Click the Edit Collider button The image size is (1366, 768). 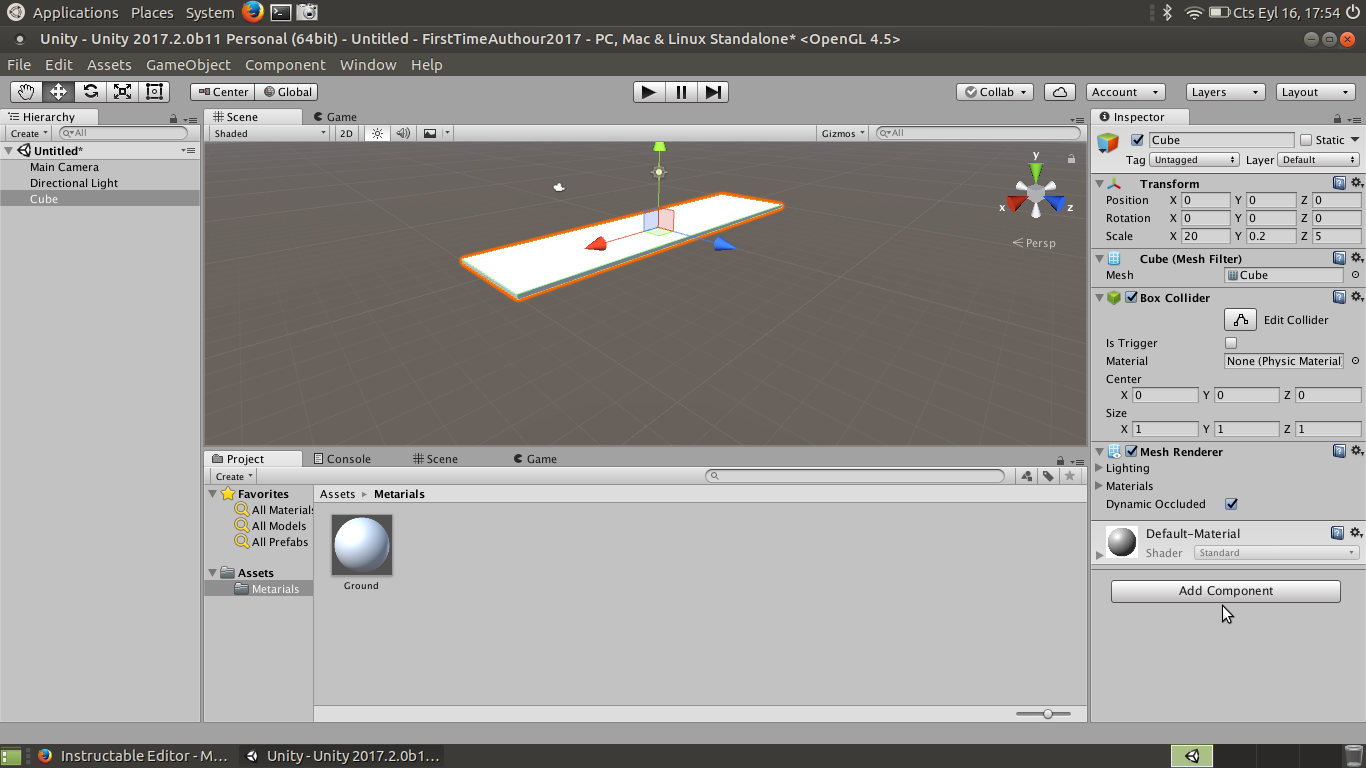(1241, 320)
